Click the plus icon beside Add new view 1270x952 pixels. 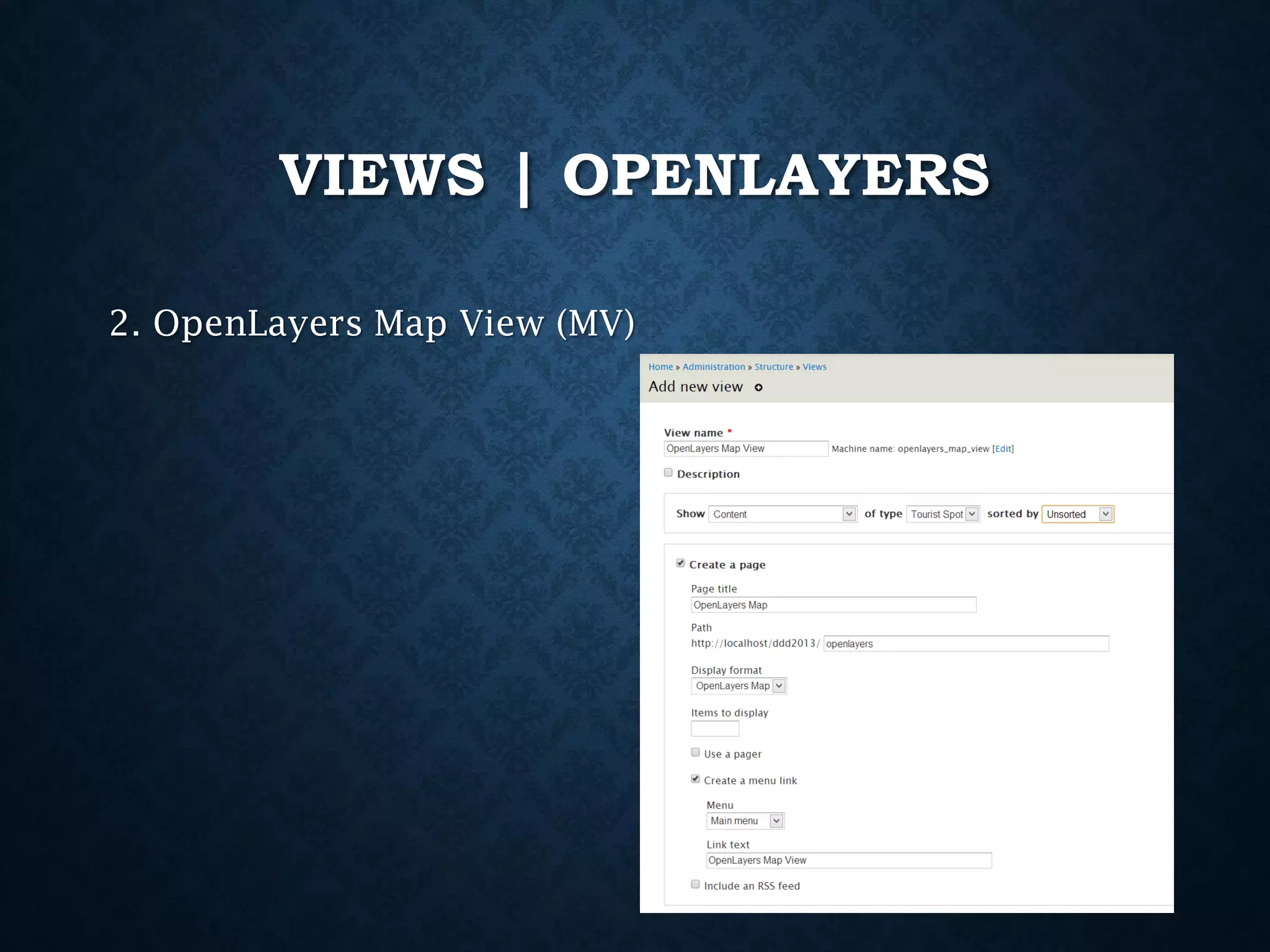(758, 387)
